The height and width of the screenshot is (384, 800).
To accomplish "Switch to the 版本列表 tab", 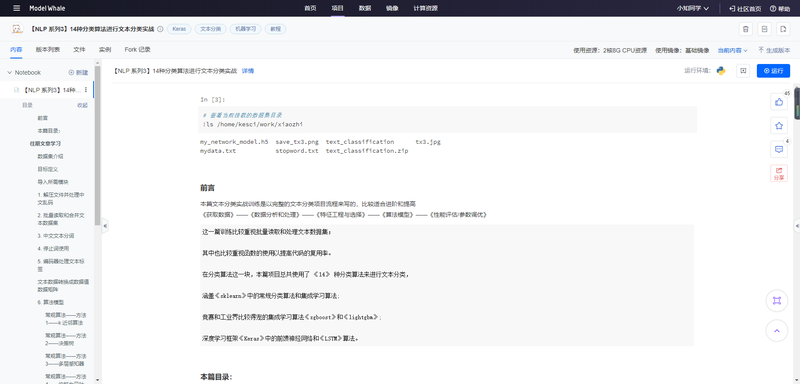I will [x=47, y=49].
